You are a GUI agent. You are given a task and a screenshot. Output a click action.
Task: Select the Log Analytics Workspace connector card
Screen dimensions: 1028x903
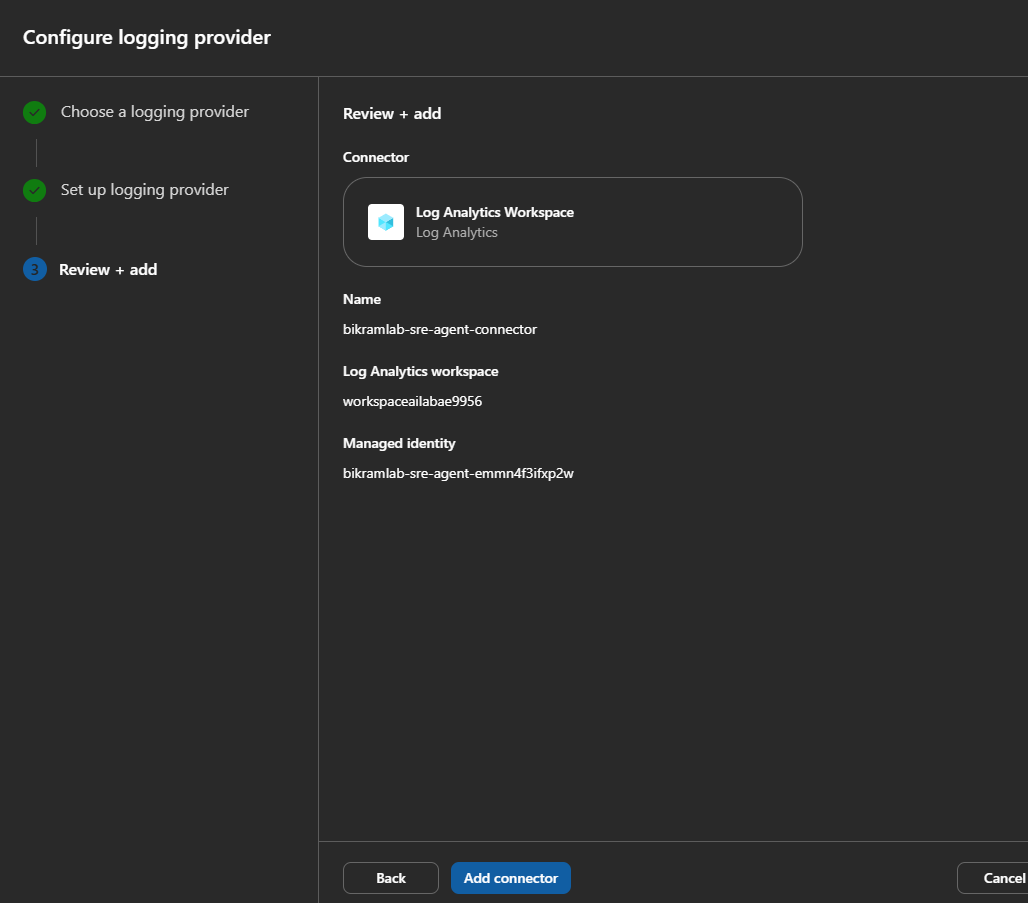point(572,222)
